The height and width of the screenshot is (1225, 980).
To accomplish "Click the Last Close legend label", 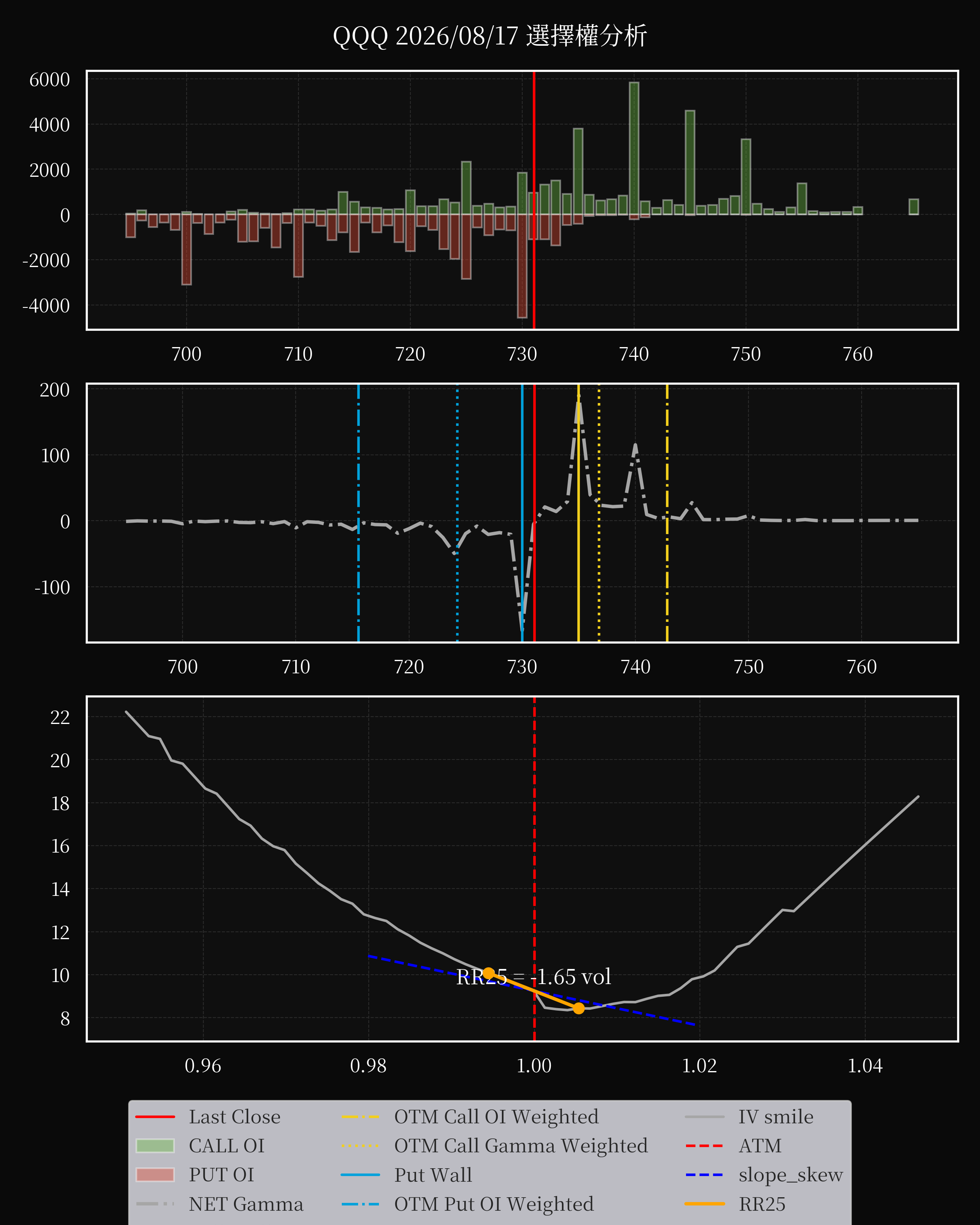I will (235, 1116).
